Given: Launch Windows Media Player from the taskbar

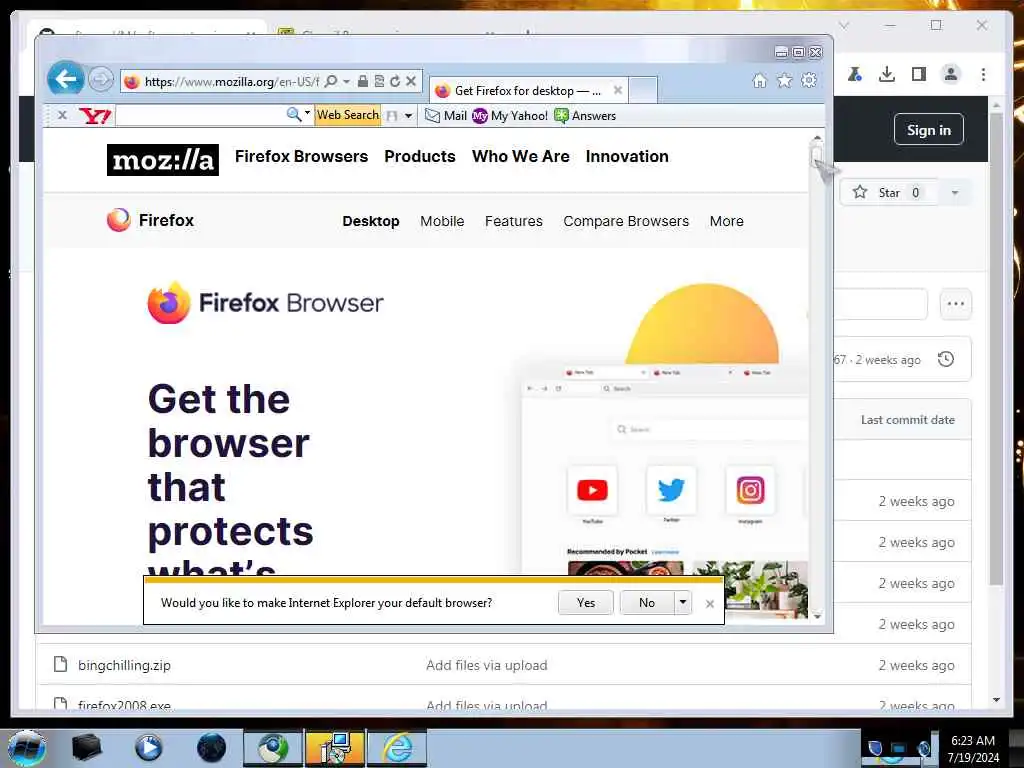Looking at the screenshot, I should pyautogui.click(x=149, y=748).
